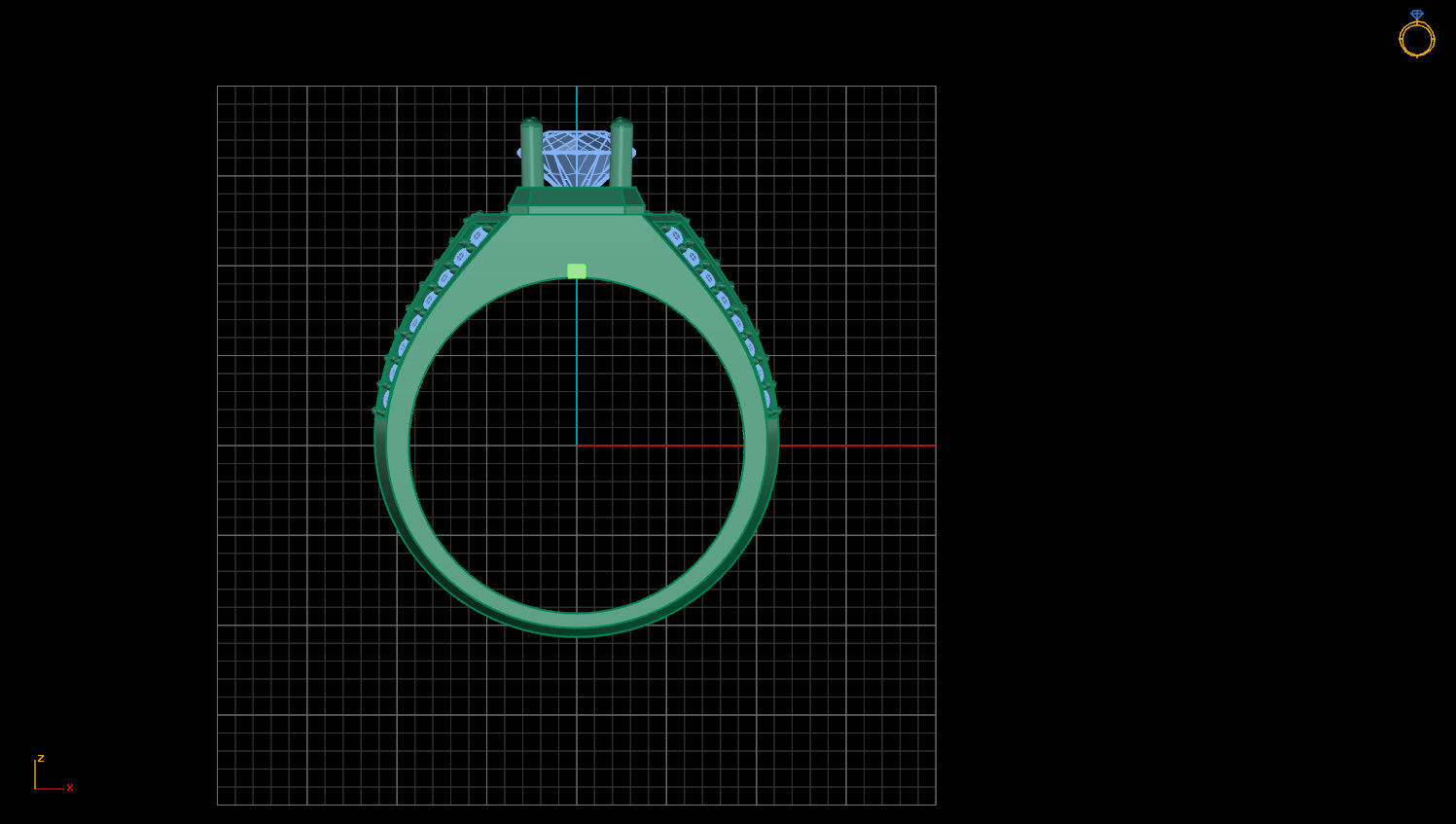
Task: Click the X/Z axis indicator
Action: point(53,773)
